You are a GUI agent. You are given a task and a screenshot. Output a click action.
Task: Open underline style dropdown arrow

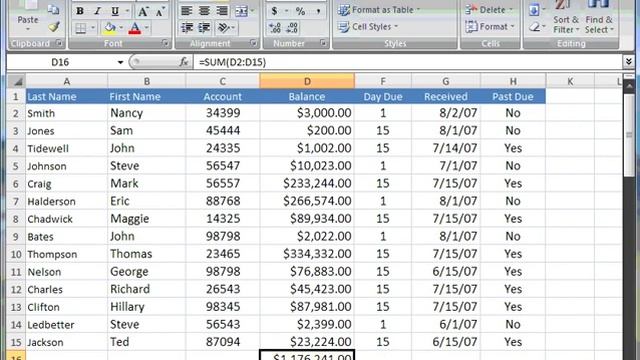click(128, 11)
